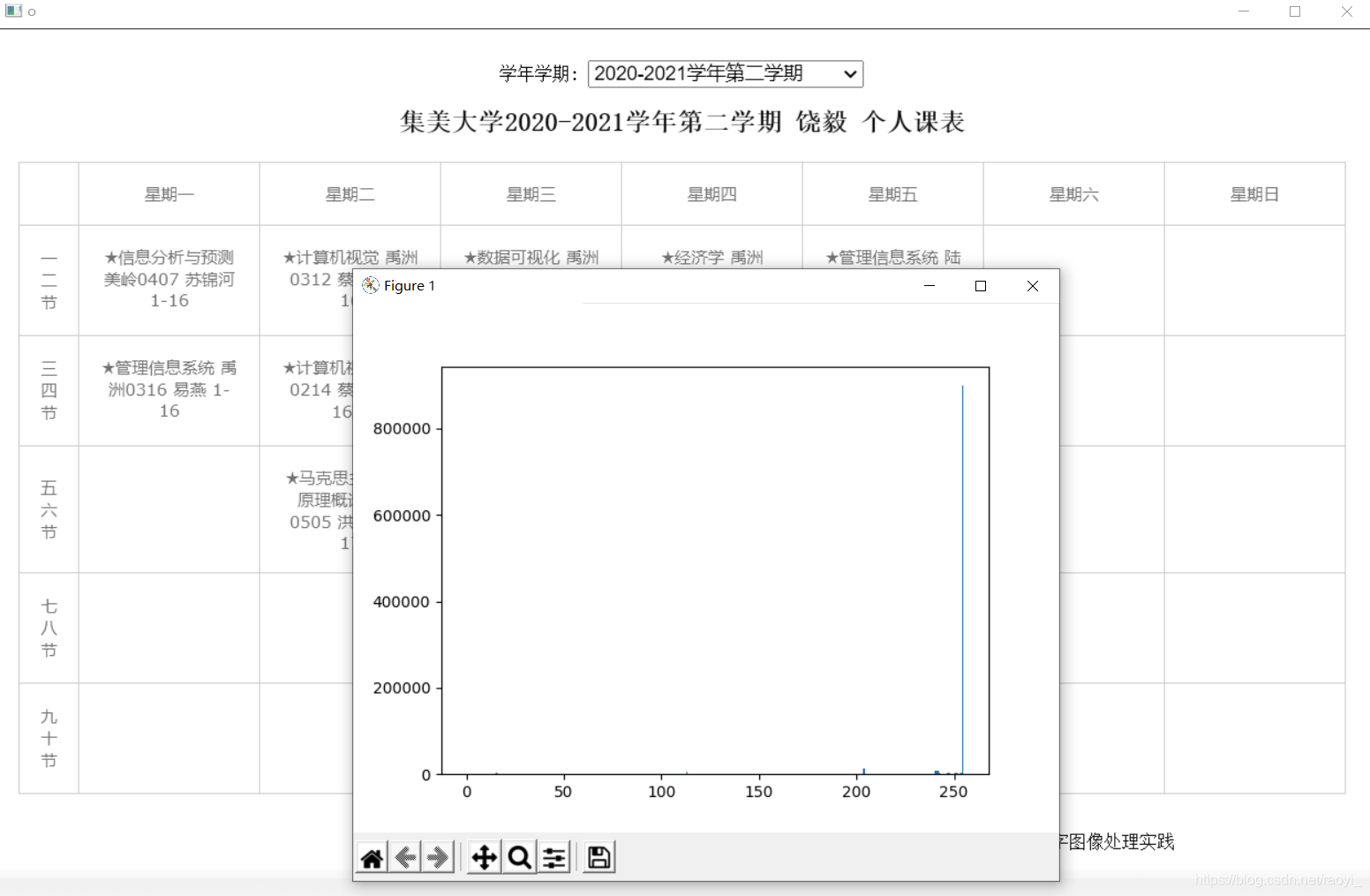Close the Figure 1 window

[x=1033, y=285]
